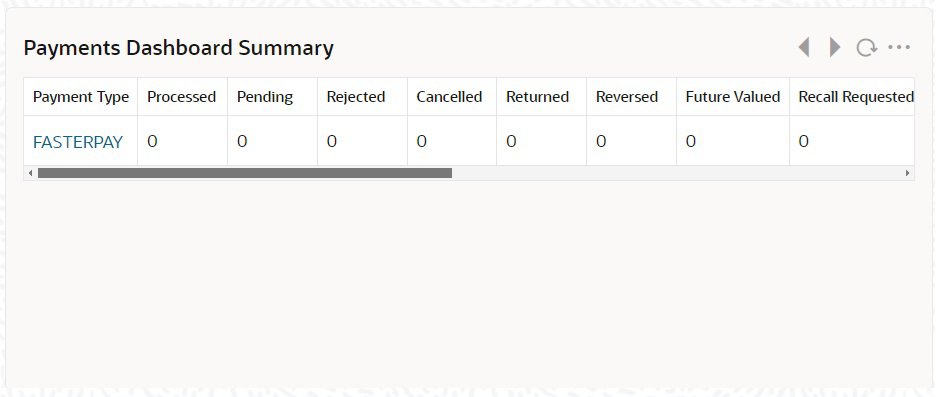The width and height of the screenshot is (937, 397).
Task: Select the Reversed column header
Action: click(631, 97)
